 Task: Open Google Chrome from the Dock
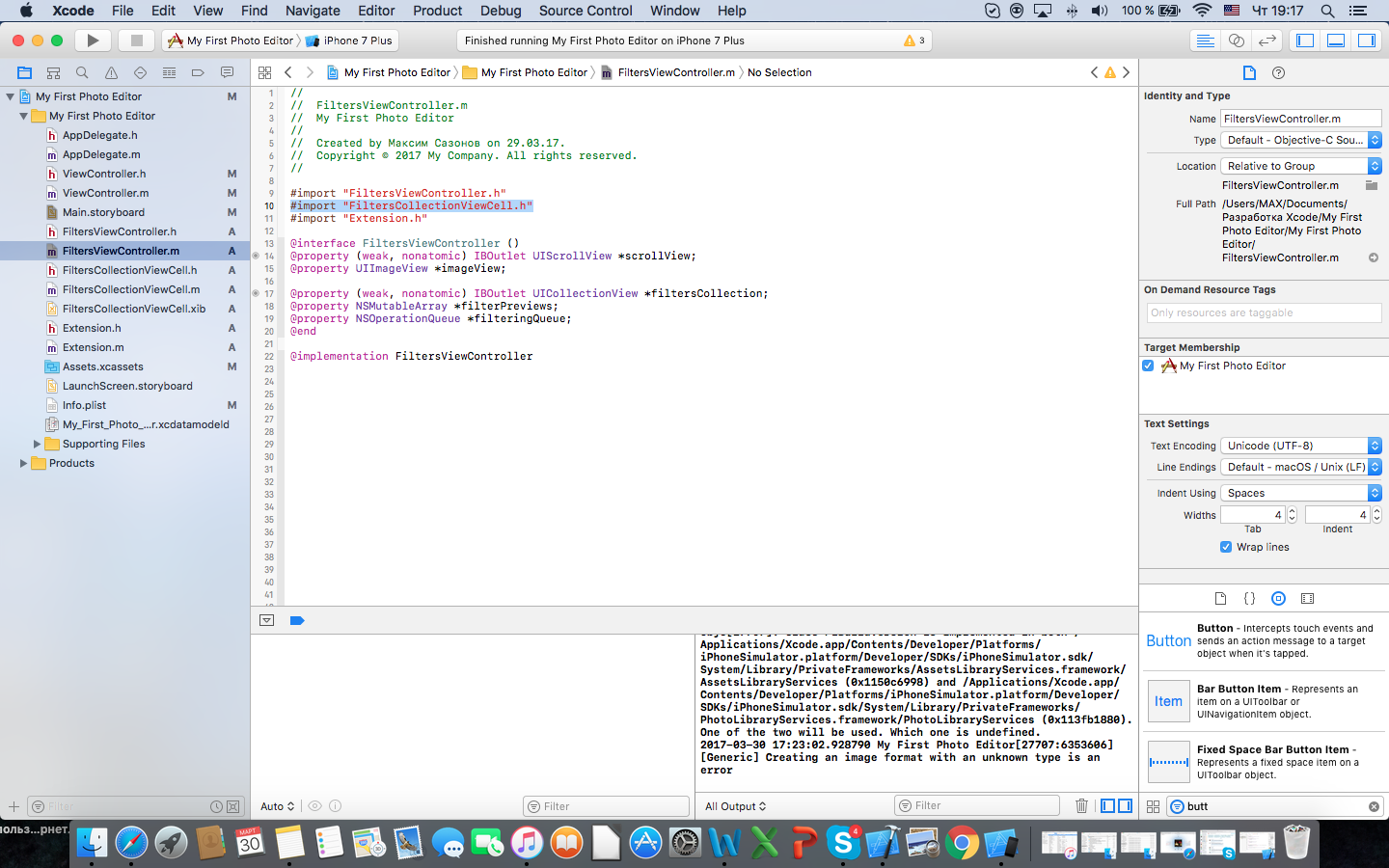(961, 843)
